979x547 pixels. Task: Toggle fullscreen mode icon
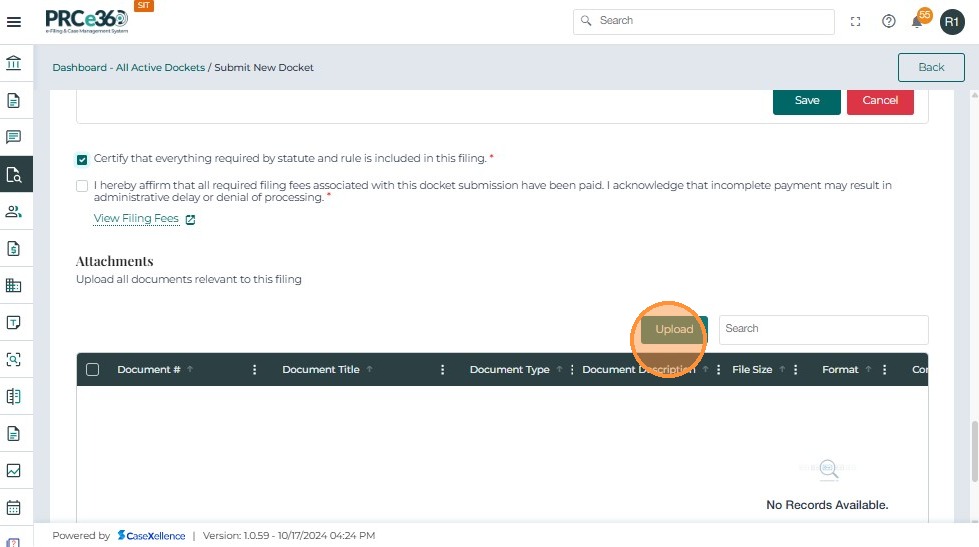point(856,22)
